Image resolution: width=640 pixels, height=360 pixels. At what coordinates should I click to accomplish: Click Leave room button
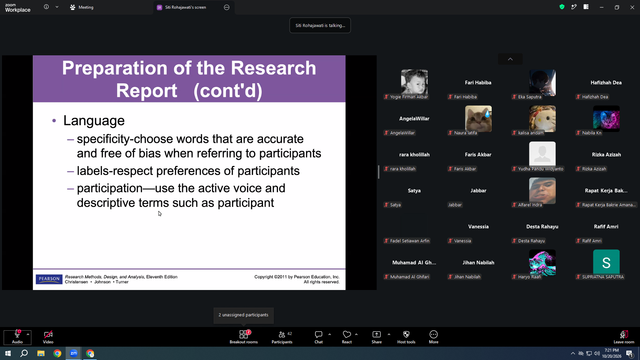pyautogui.click(x=624, y=337)
